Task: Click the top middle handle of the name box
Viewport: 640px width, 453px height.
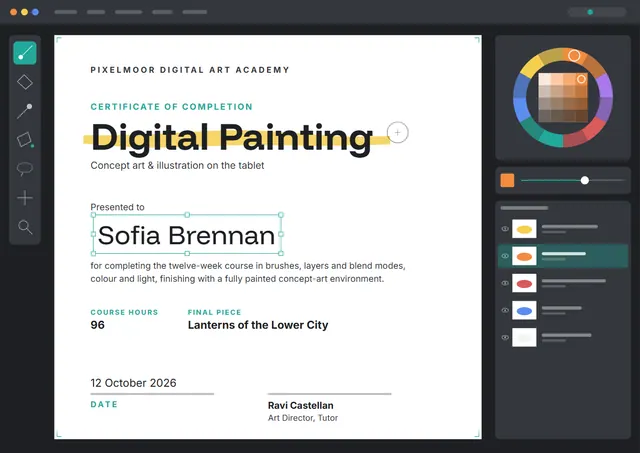Action: (187, 215)
